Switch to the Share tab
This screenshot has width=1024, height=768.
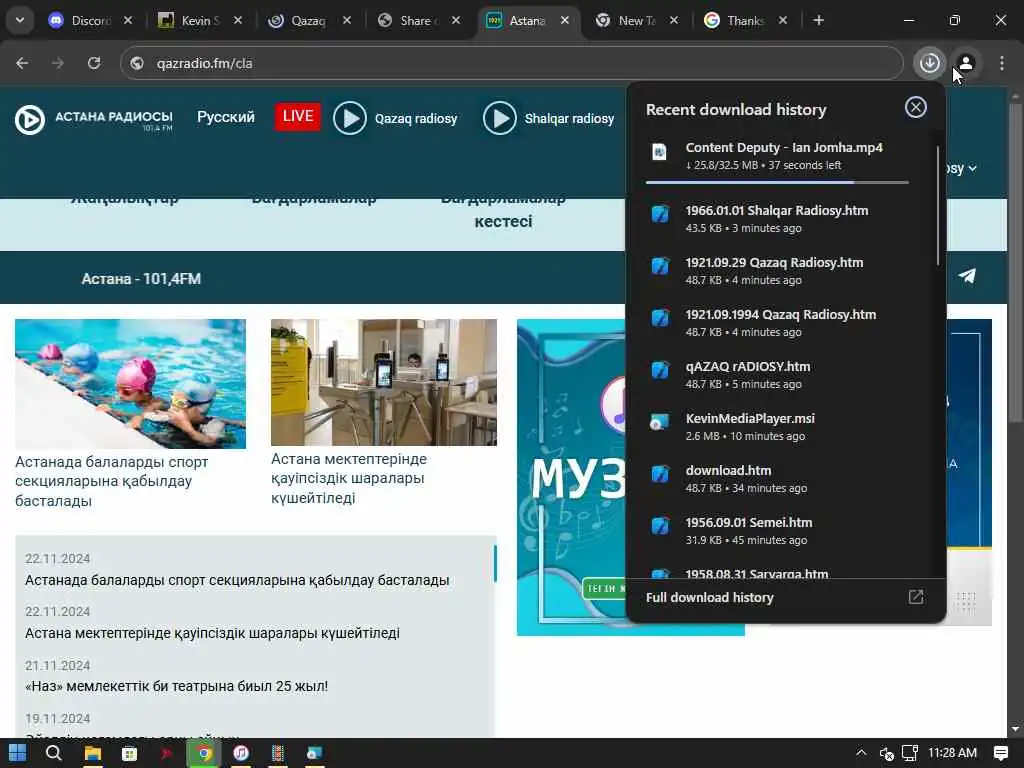coord(418,20)
